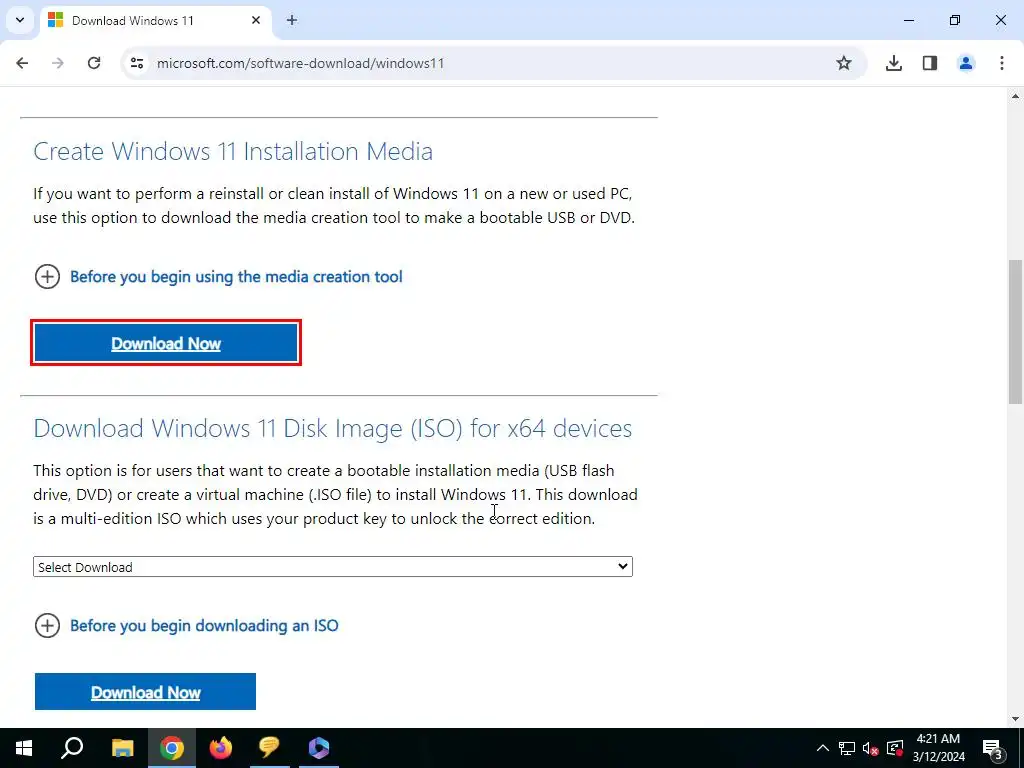Launch Firefox from the taskbar

220,748
